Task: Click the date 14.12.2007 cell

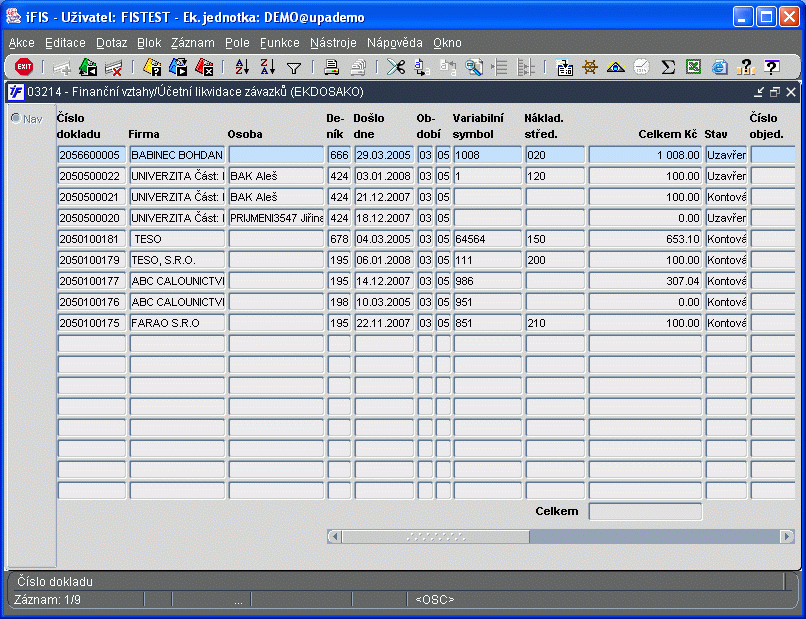Action: [384, 281]
